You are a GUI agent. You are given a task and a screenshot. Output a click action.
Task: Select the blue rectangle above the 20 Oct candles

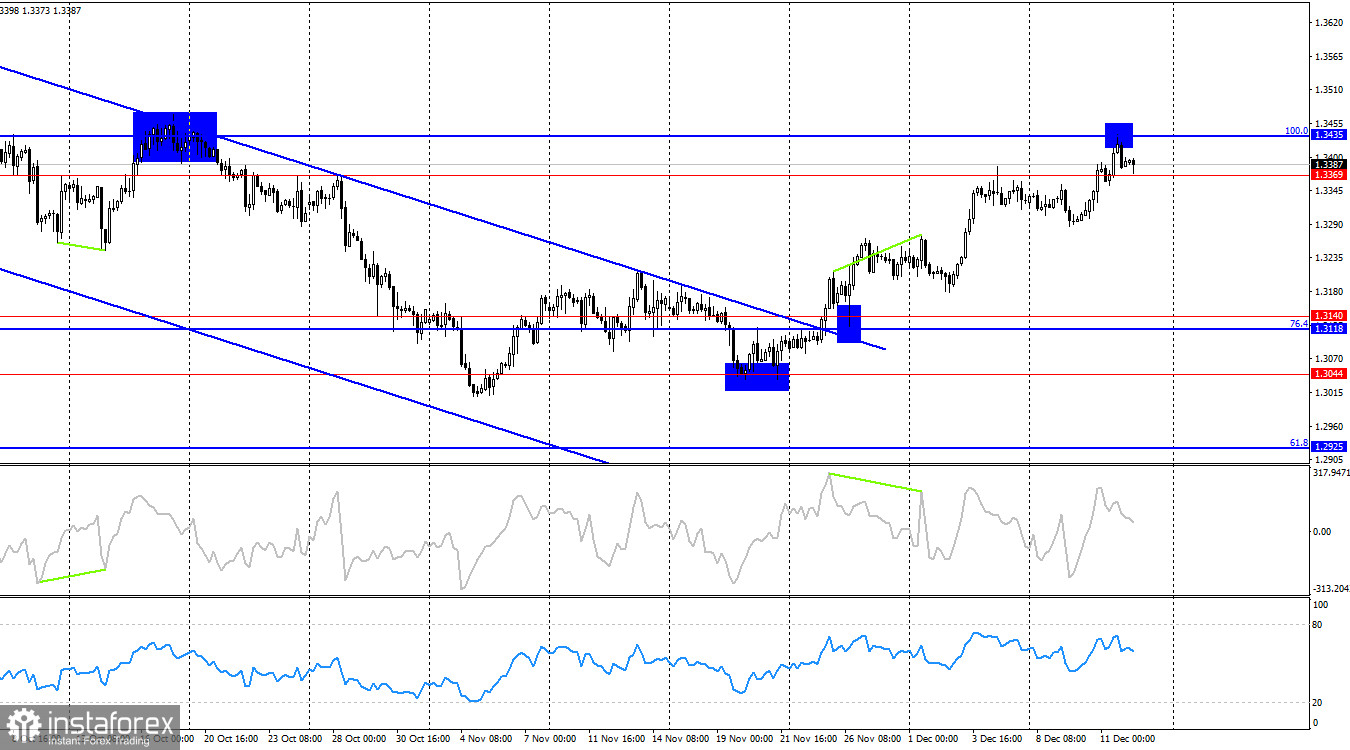pyautogui.click(x=175, y=136)
